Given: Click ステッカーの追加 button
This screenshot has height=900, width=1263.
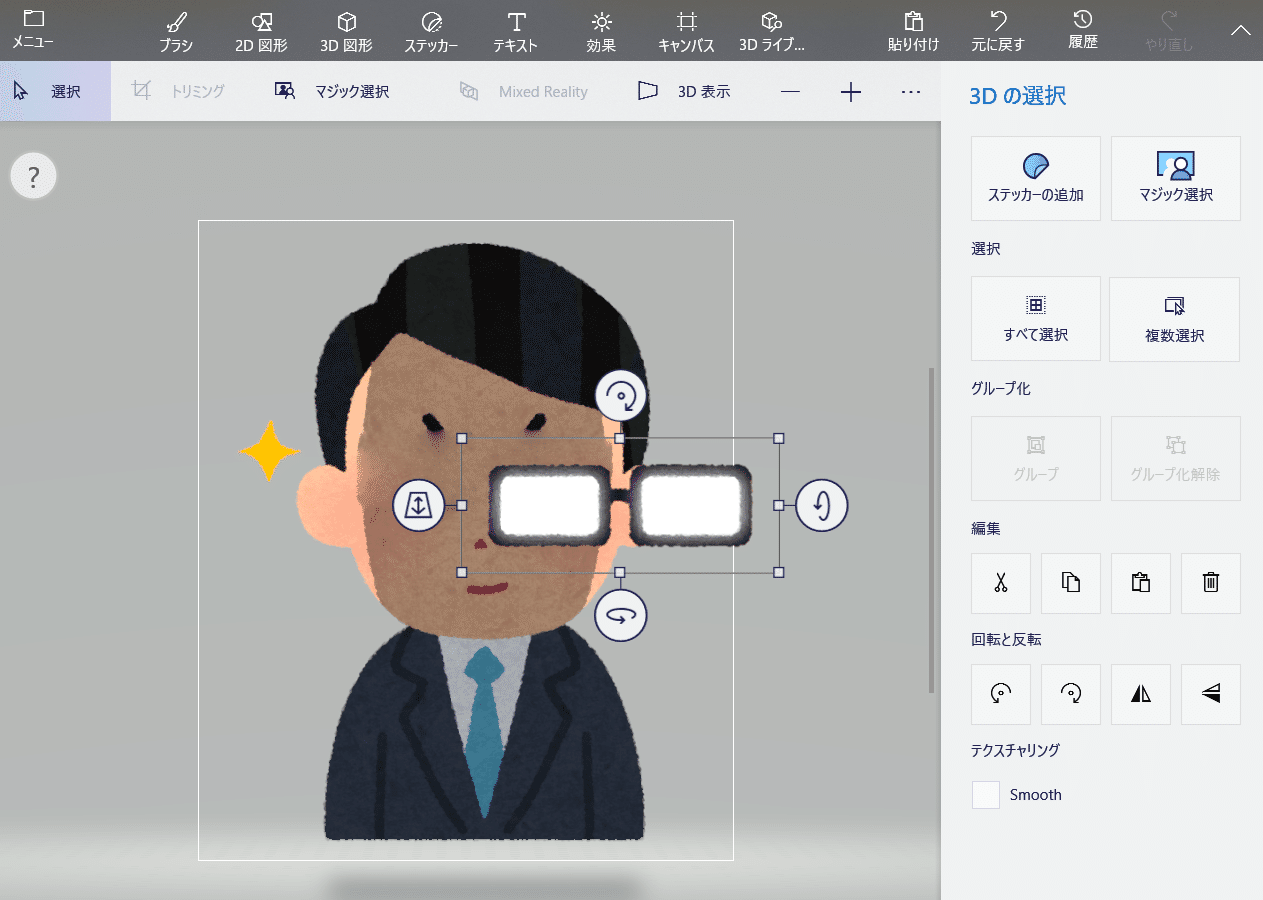Looking at the screenshot, I should (x=1035, y=178).
